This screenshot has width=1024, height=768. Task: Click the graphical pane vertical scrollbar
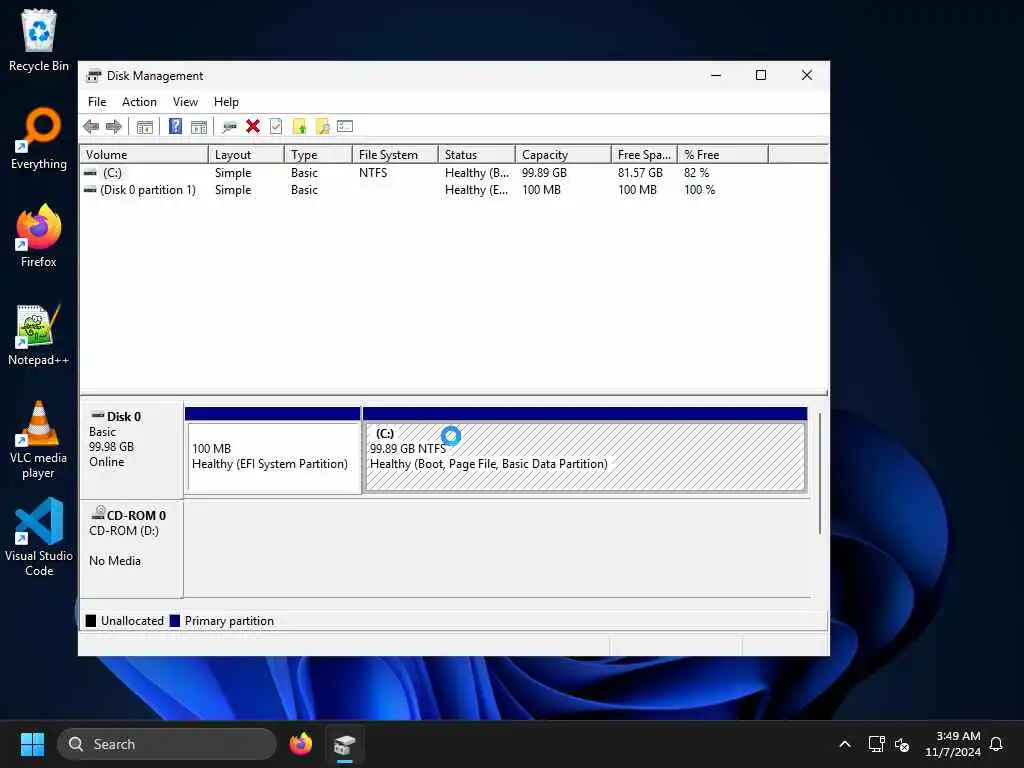point(820,473)
